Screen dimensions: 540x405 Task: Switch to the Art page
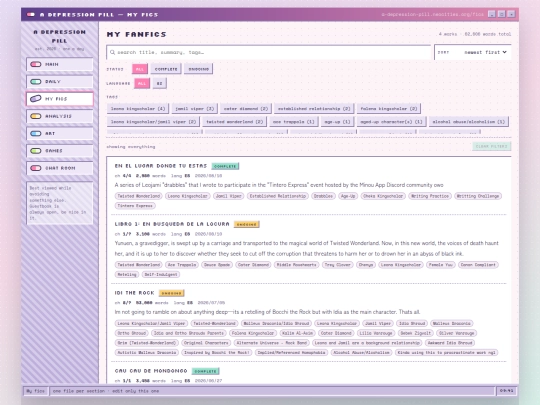(x=60, y=133)
